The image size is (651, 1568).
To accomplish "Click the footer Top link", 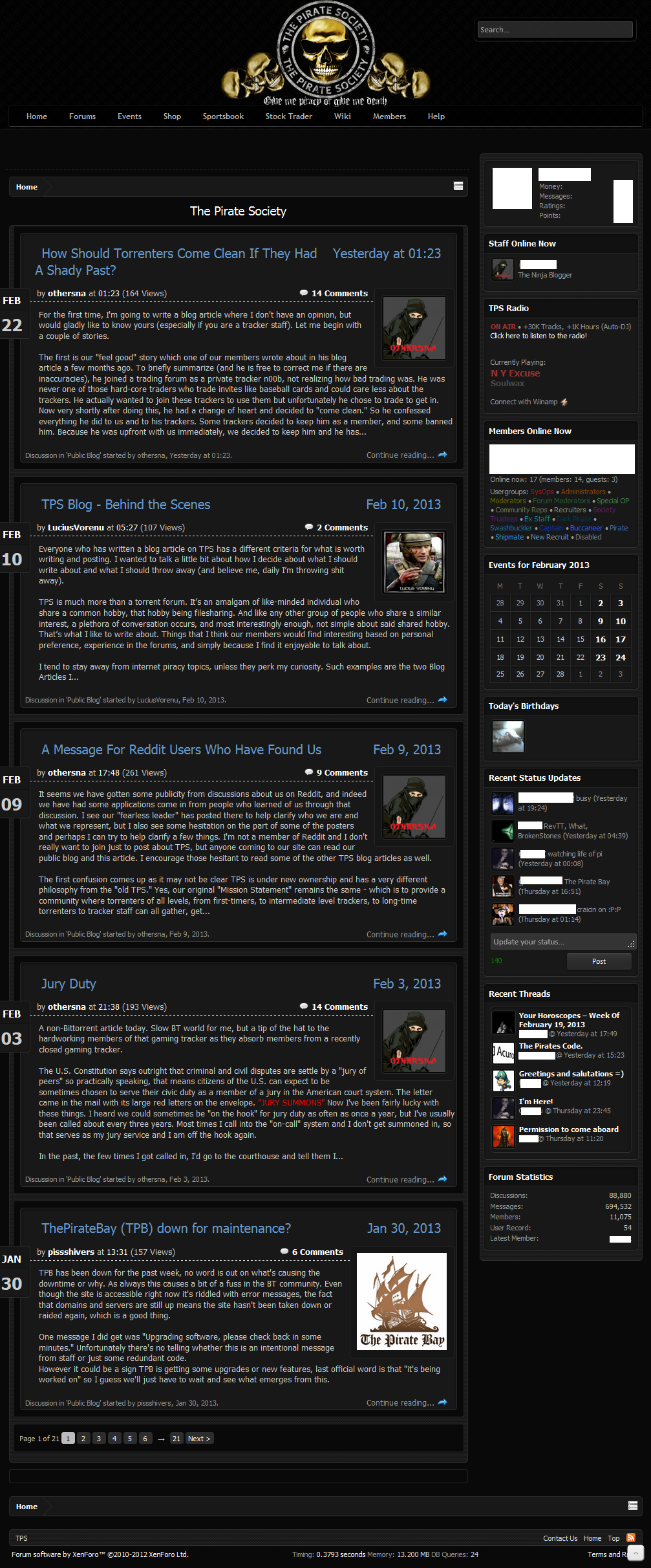I will [x=614, y=1538].
